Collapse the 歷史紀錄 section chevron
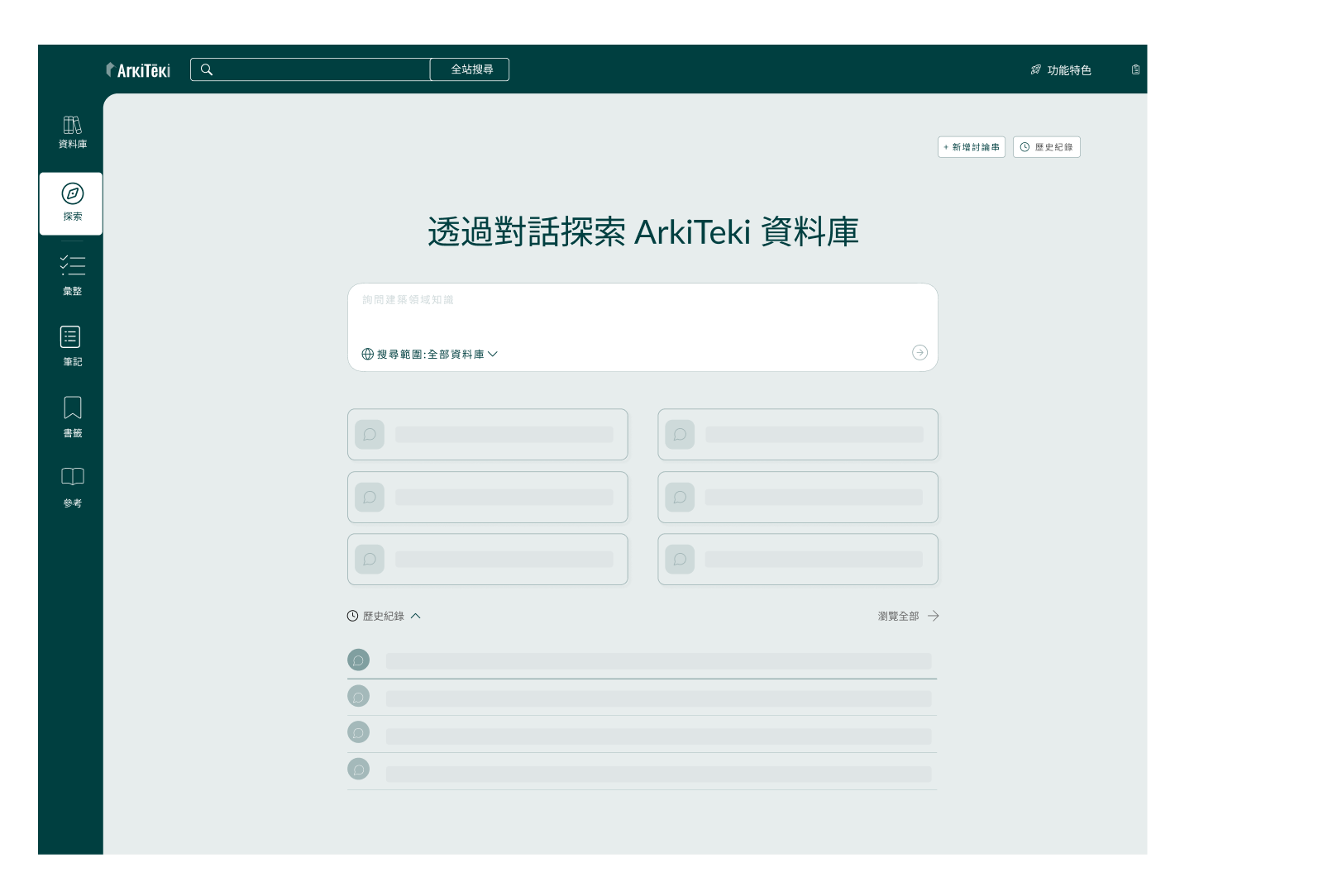The height and width of the screenshot is (896, 1323). coord(416,616)
